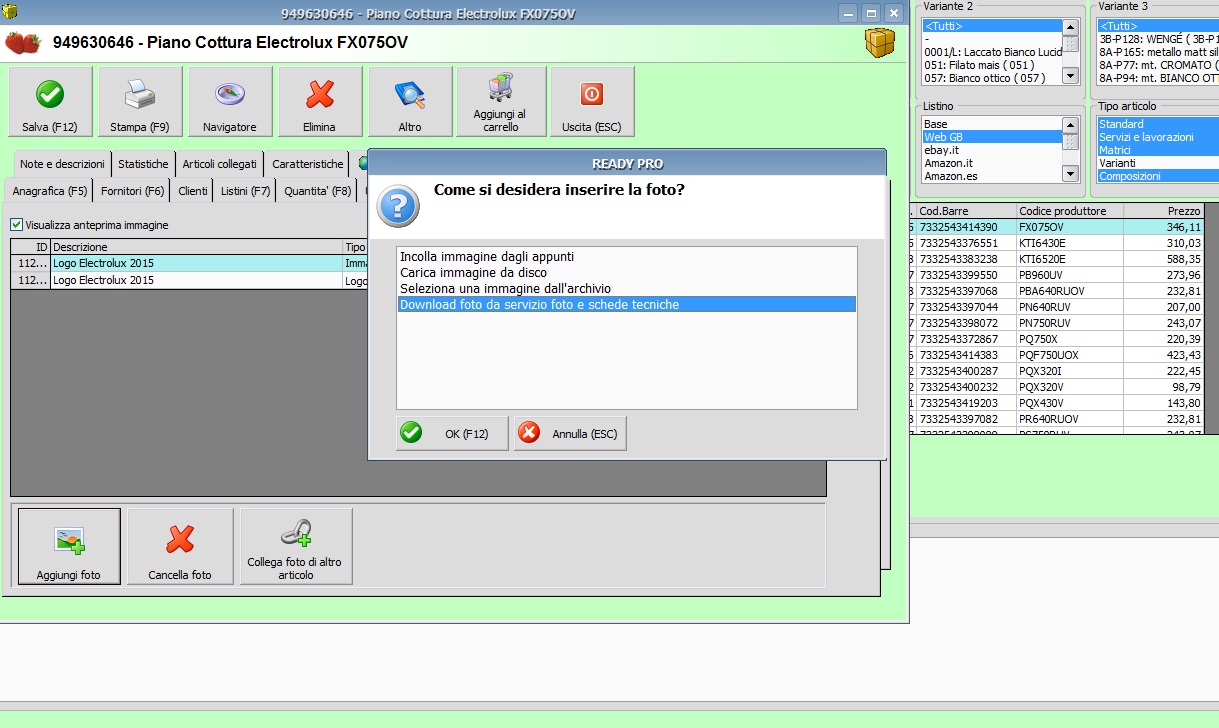Switch to the Statistiche tab

(x=143, y=164)
